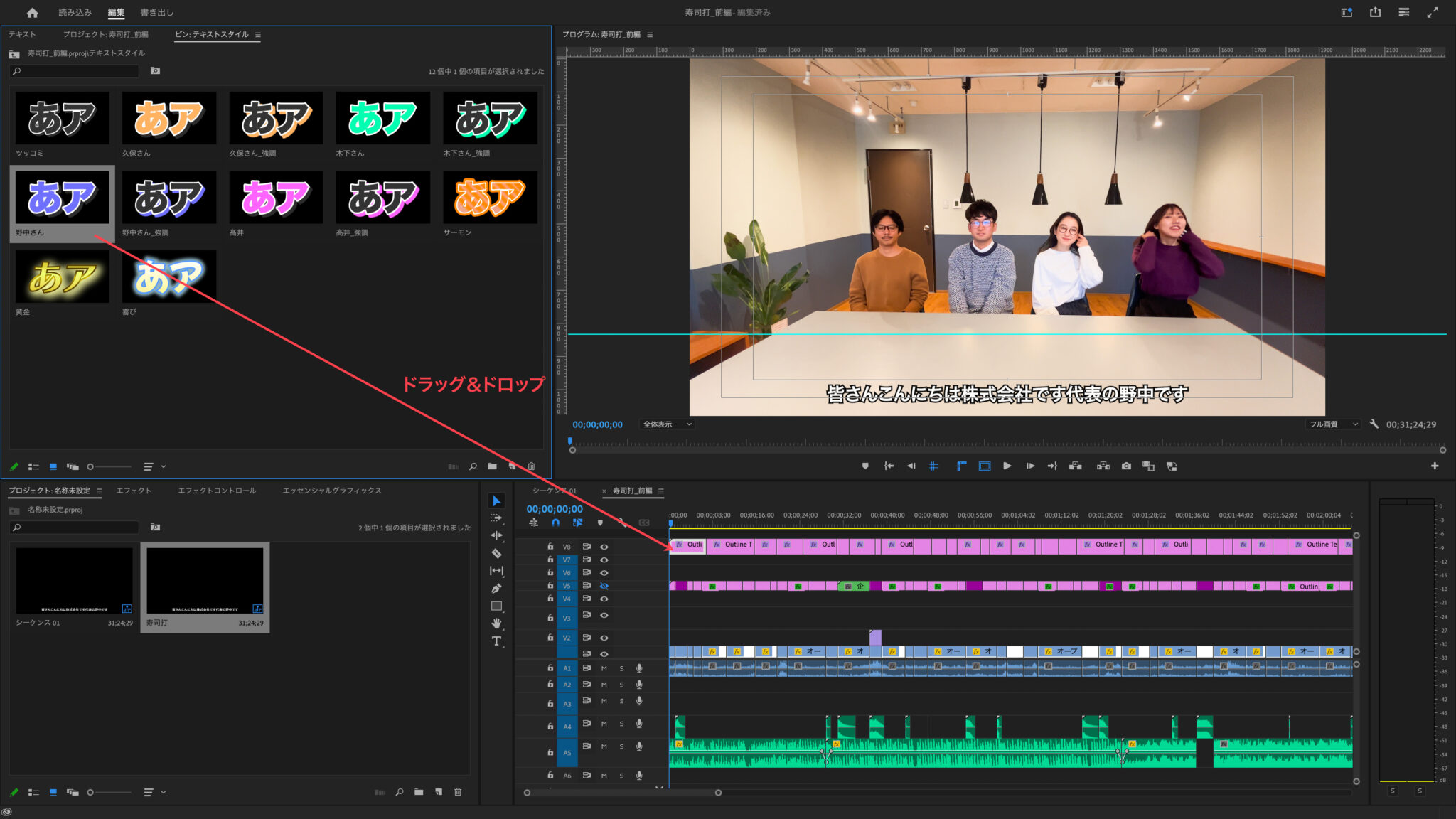Screen dimensions: 1456x819
Task: Show the hidden V5 track by clicking its eye
Action: click(604, 586)
